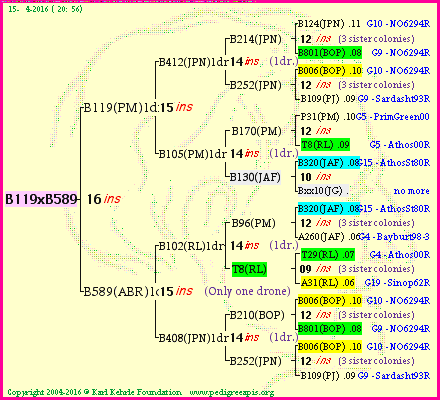Click '(Only one drone)' note
This screenshot has width=440, height=400.
click(247, 292)
